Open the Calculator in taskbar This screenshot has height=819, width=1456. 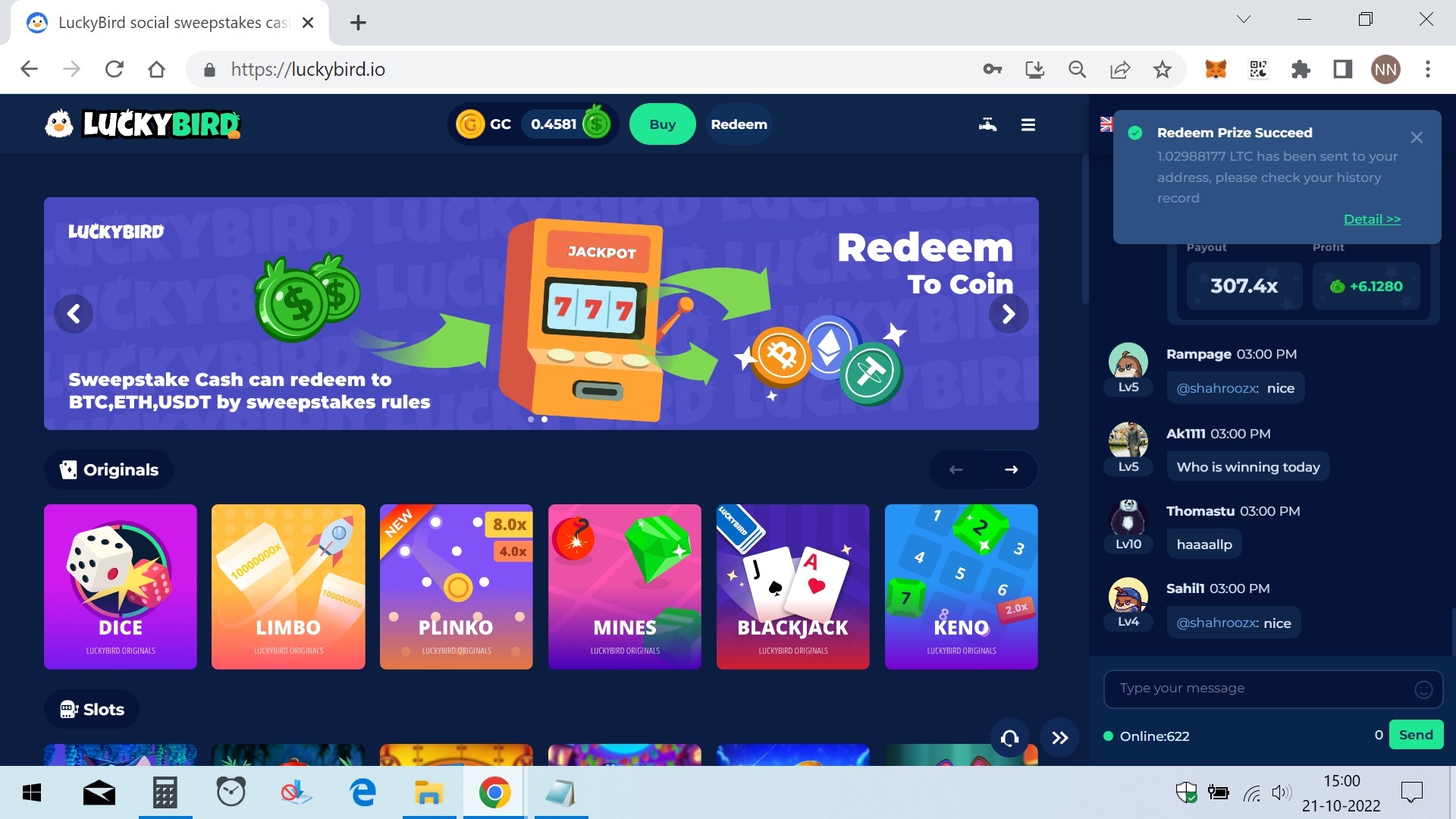[165, 793]
